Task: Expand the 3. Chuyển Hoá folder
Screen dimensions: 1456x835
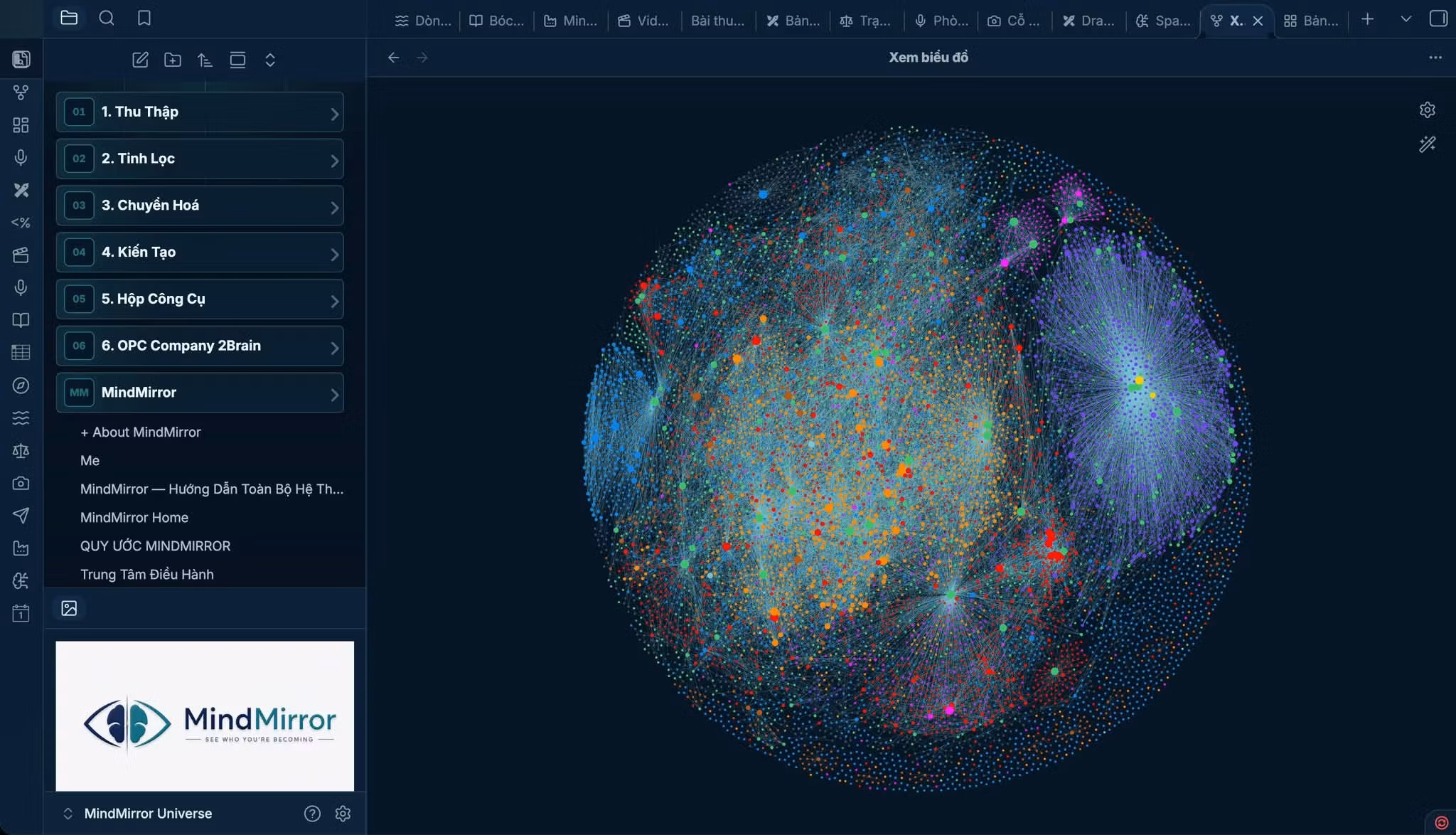Action: (200, 206)
